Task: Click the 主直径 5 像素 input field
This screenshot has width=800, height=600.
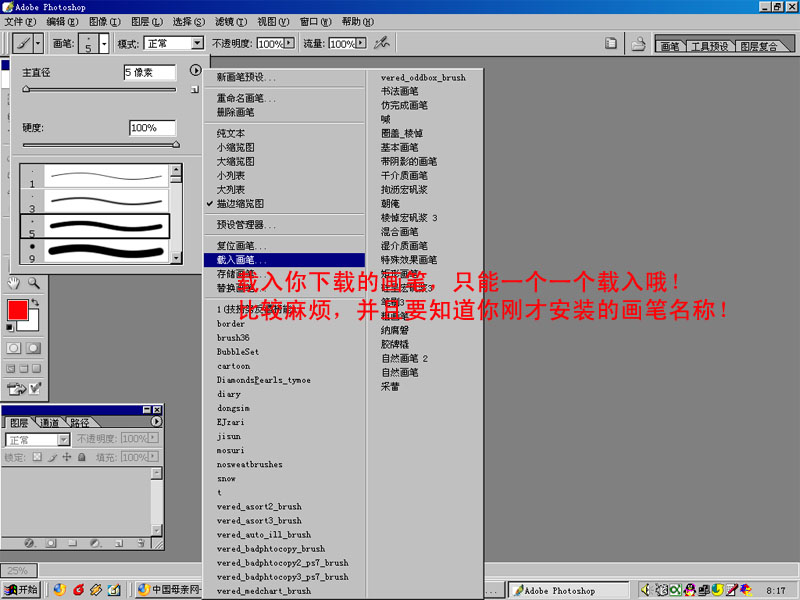Action: pos(150,72)
